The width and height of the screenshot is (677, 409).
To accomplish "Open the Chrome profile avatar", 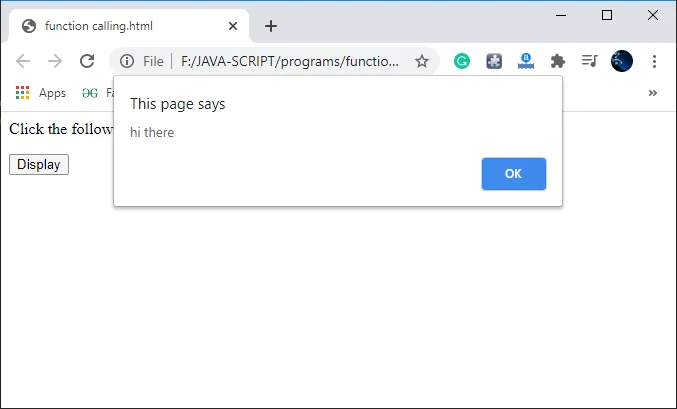I will 622,61.
